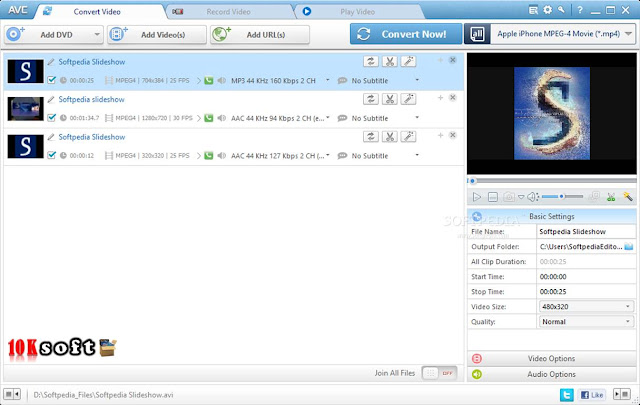Screen dimensions: 640x405
Task: Click the plus icon on the 1280x720 video row
Action: click(440, 98)
